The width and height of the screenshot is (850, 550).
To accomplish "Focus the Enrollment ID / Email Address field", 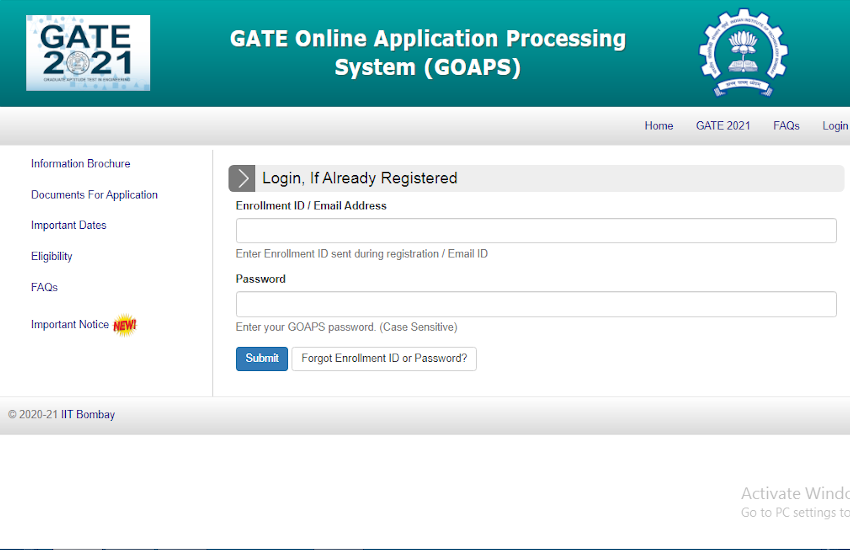I will (536, 230).
